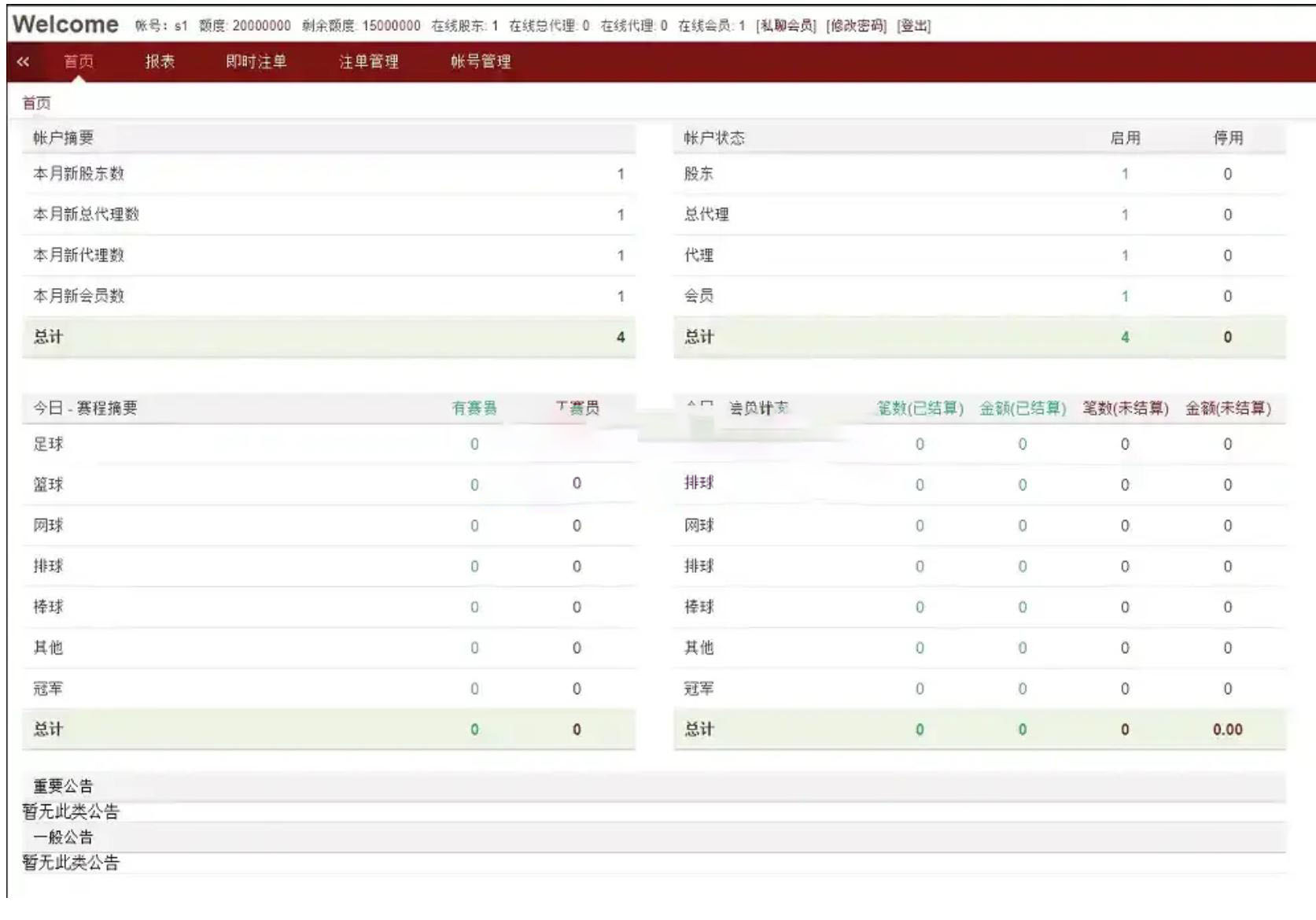
Task: Expand the 重要公告 section header
Action: click(x=63, y=786)
